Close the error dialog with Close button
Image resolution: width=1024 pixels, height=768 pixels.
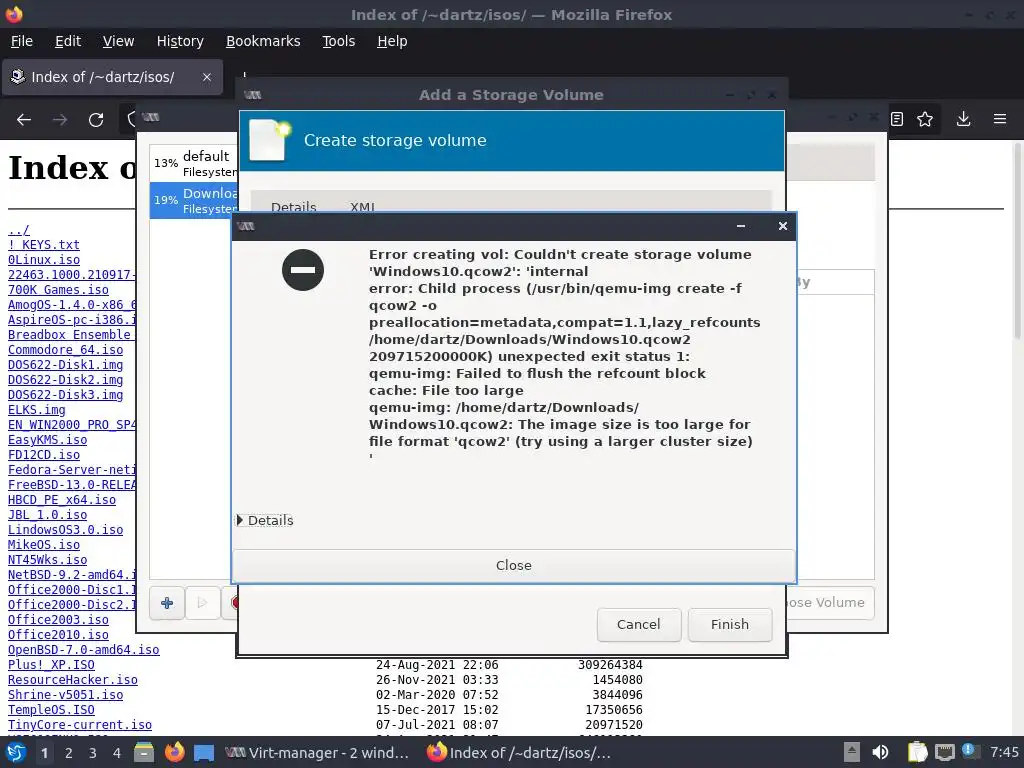(x=513, y=565)
